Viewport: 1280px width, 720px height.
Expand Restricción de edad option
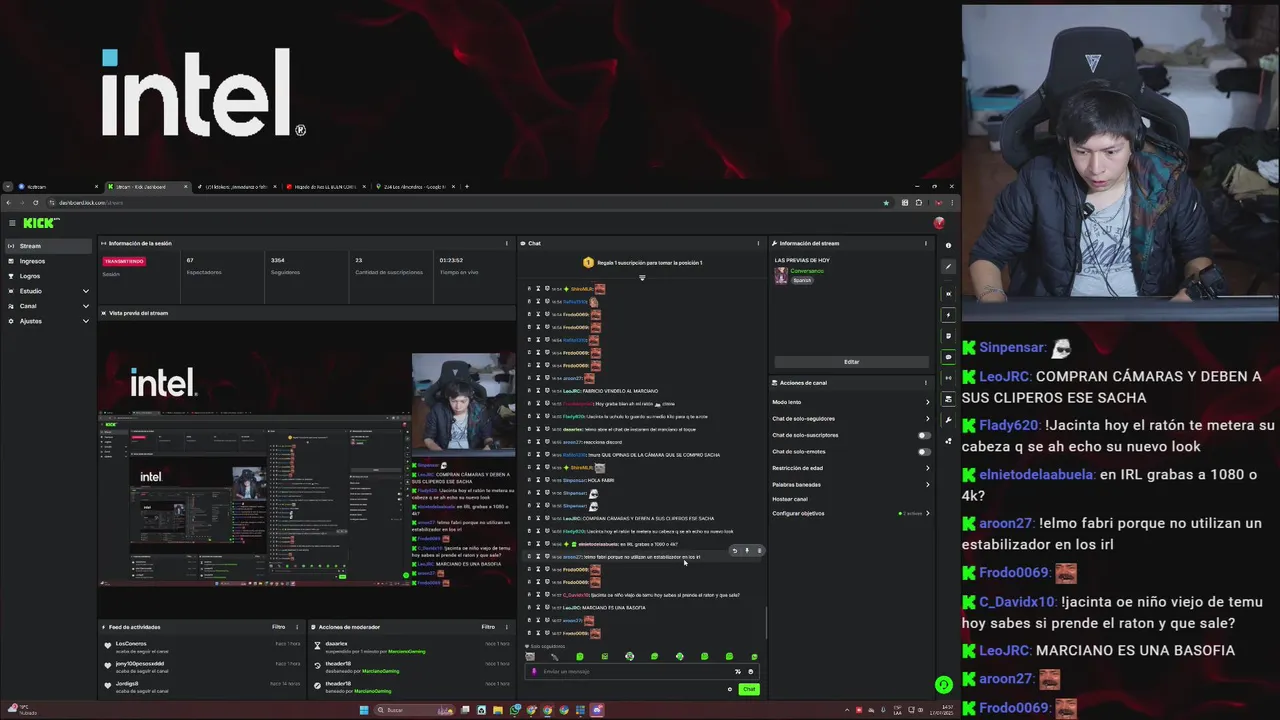coord(851,468)
